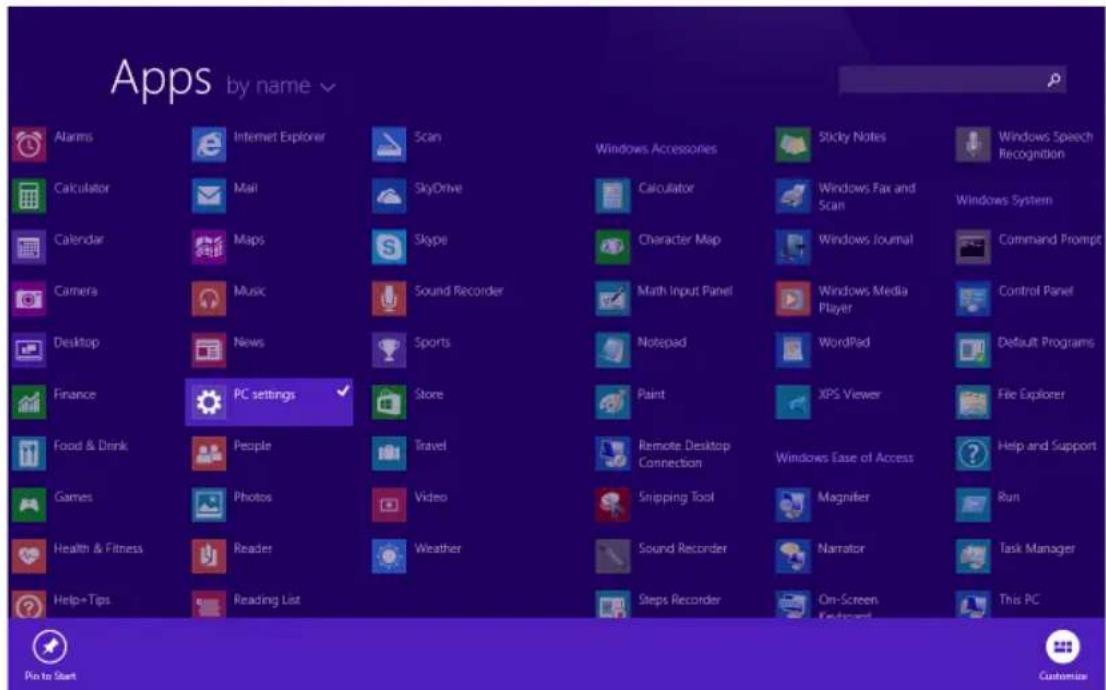Launch the Command Prompt icon

pos(973,248)
